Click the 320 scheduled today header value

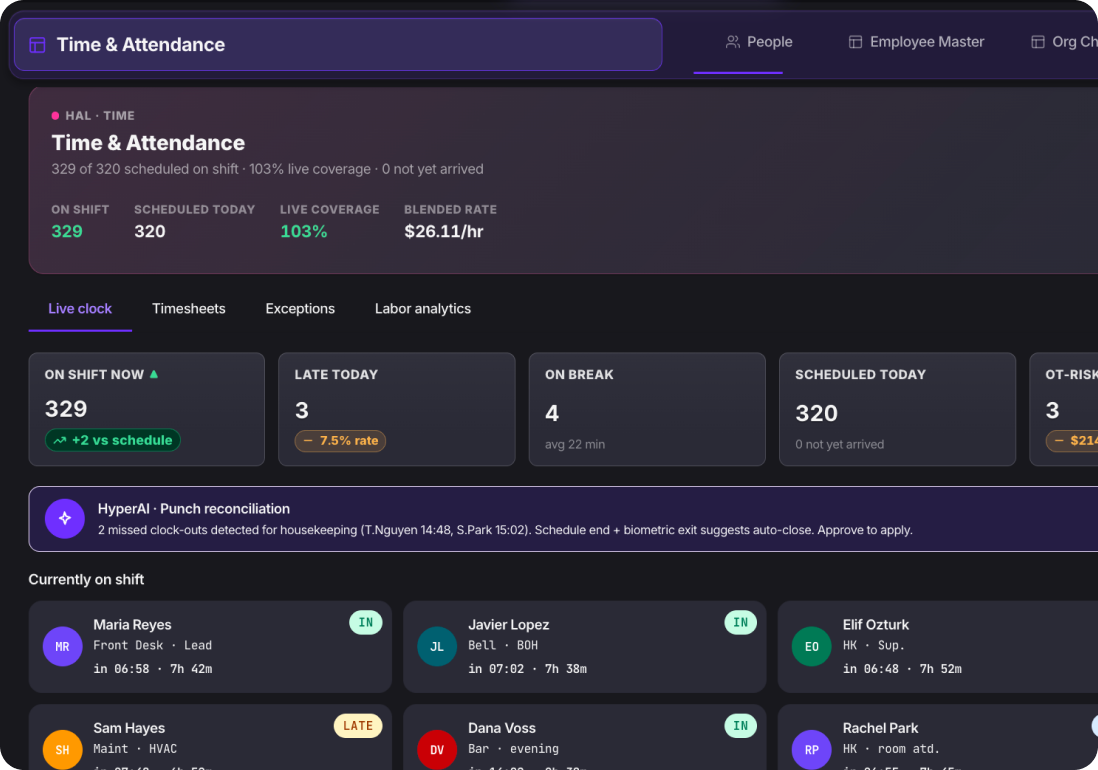pos(150,232)
